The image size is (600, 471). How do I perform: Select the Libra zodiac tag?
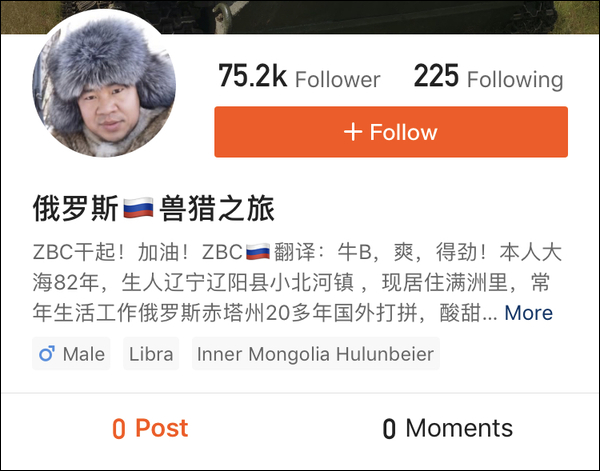coord(151,354)
